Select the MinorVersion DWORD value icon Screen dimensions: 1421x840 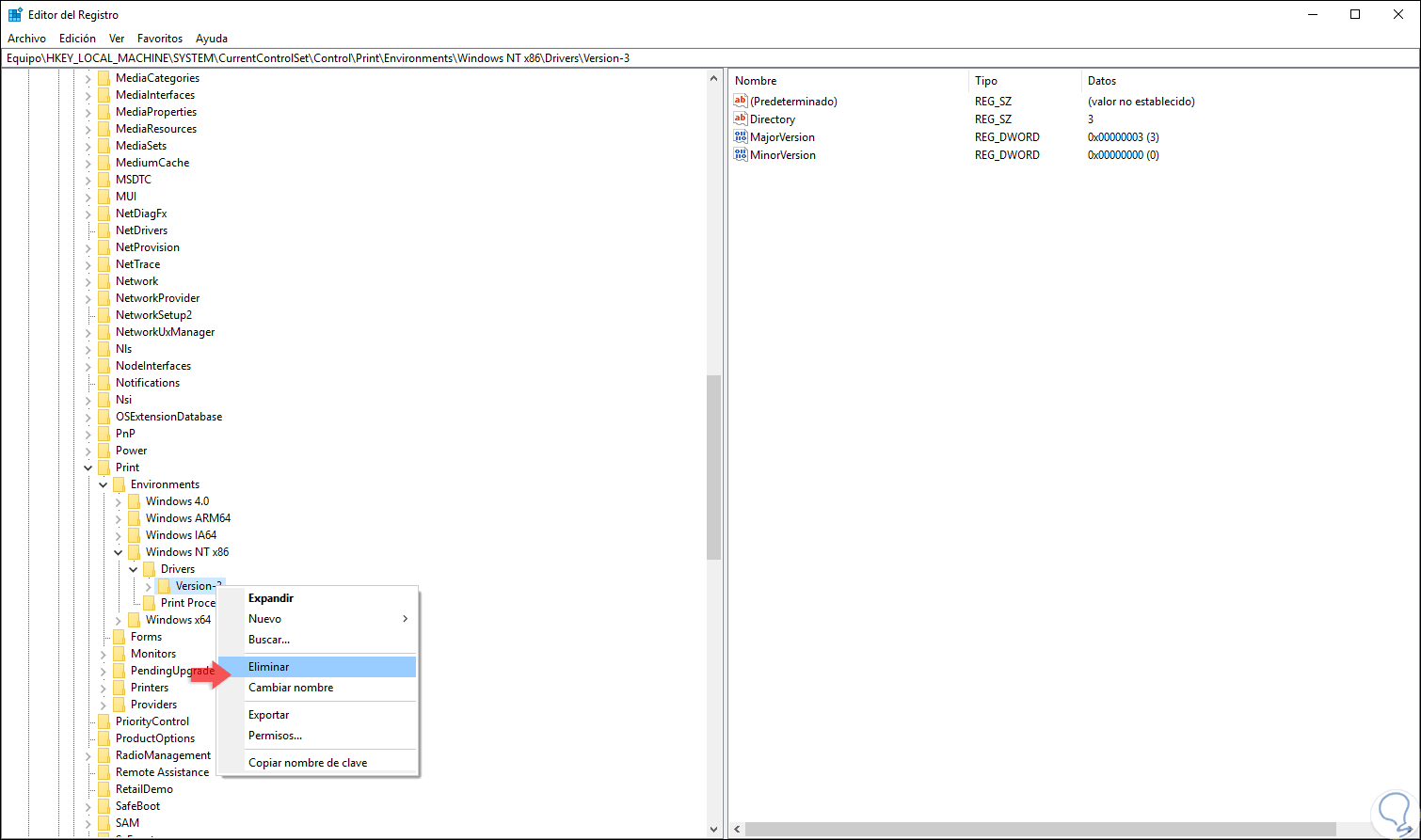tap(741, 155)
